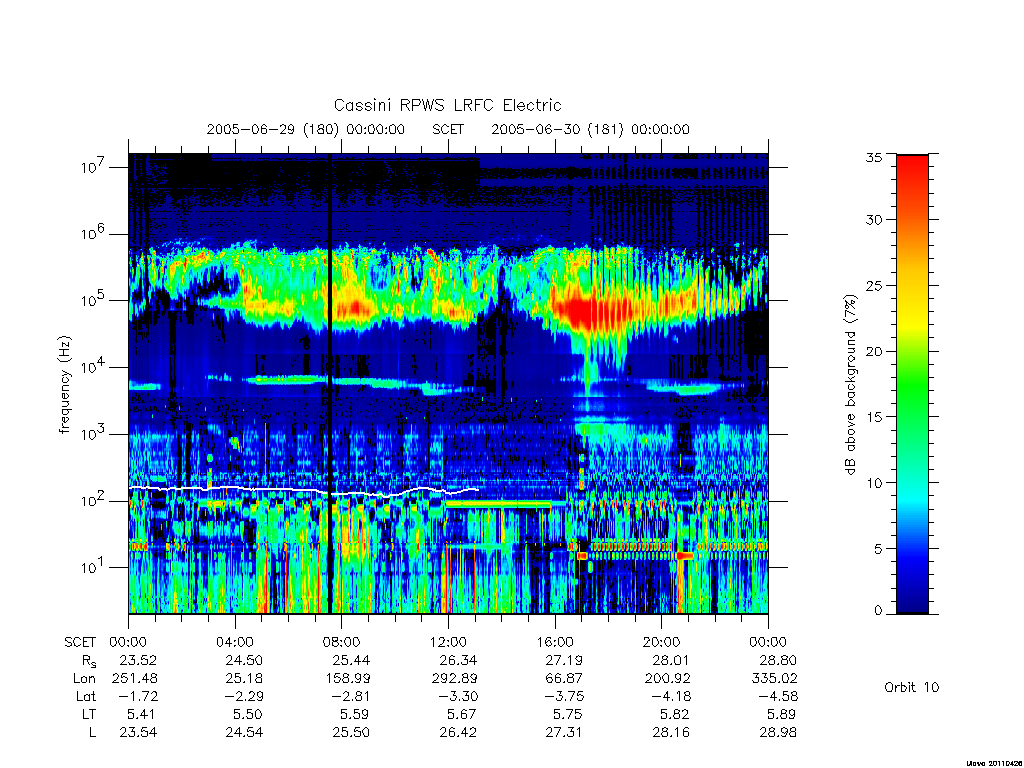Click the colorbar value '30'

873,220
